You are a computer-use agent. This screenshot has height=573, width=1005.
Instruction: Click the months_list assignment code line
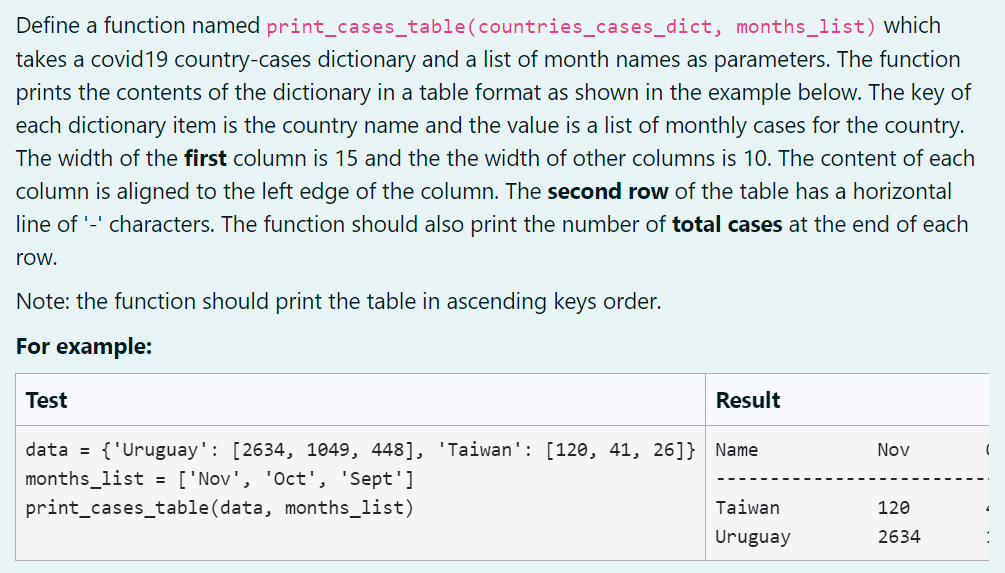(x=220, y=479)
